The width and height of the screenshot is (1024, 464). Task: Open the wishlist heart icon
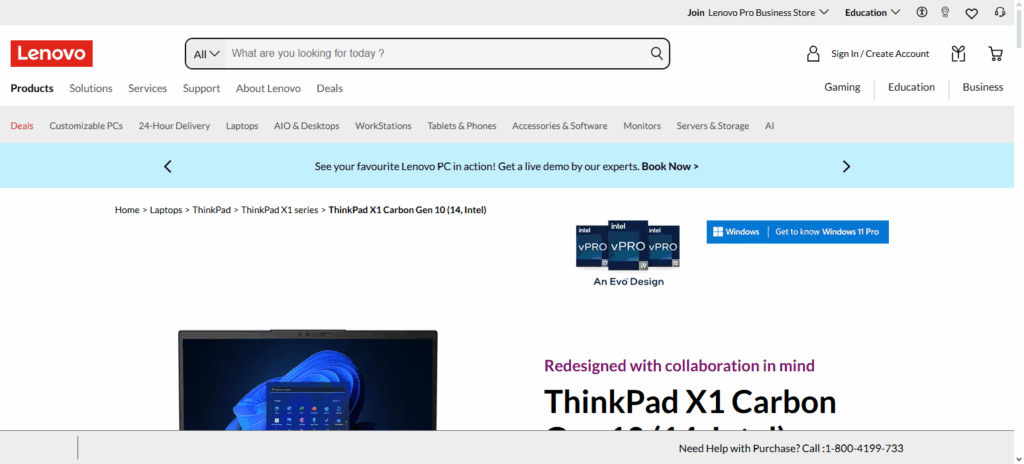(x=972, y=13)
